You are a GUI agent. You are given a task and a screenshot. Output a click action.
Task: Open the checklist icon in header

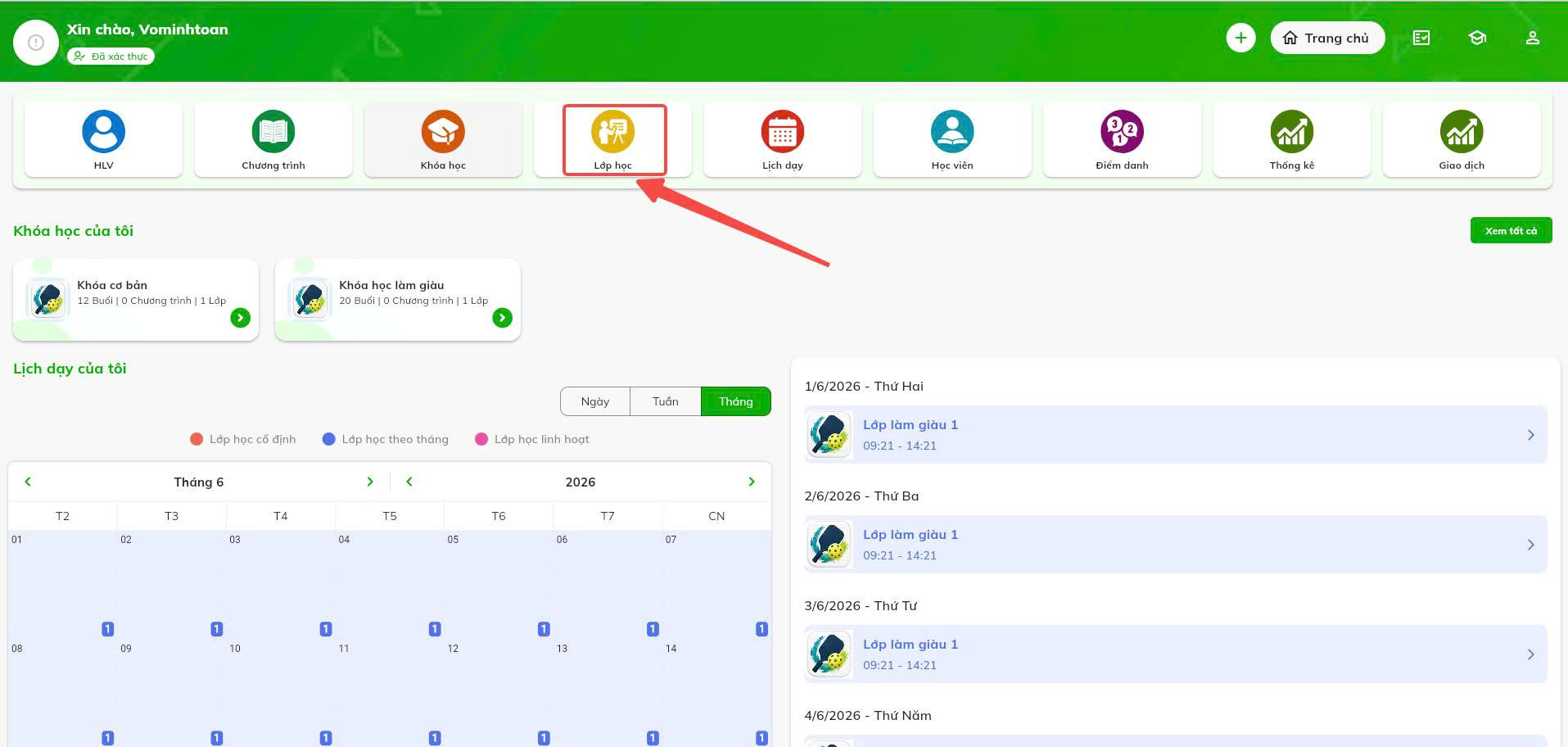(1421, 38)
